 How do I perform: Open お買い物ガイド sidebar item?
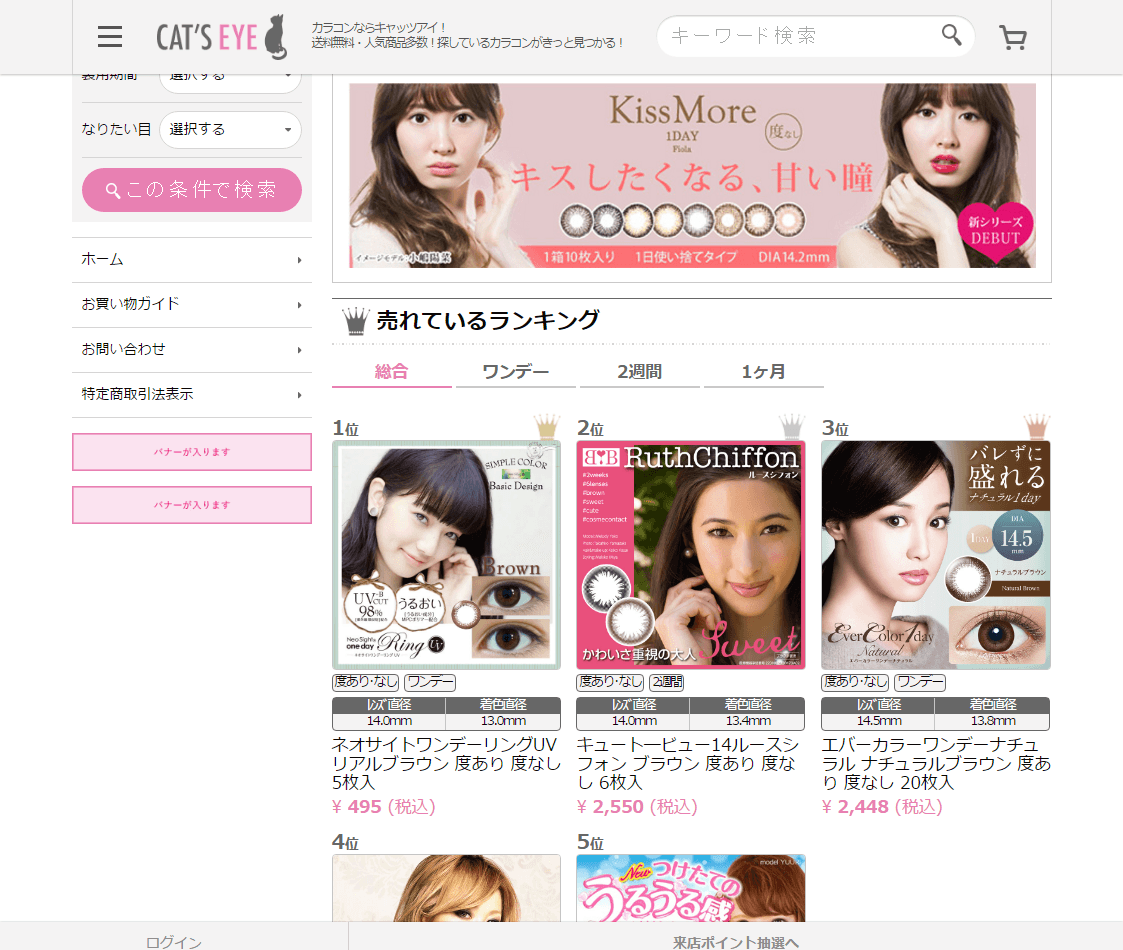pos(192,304)
